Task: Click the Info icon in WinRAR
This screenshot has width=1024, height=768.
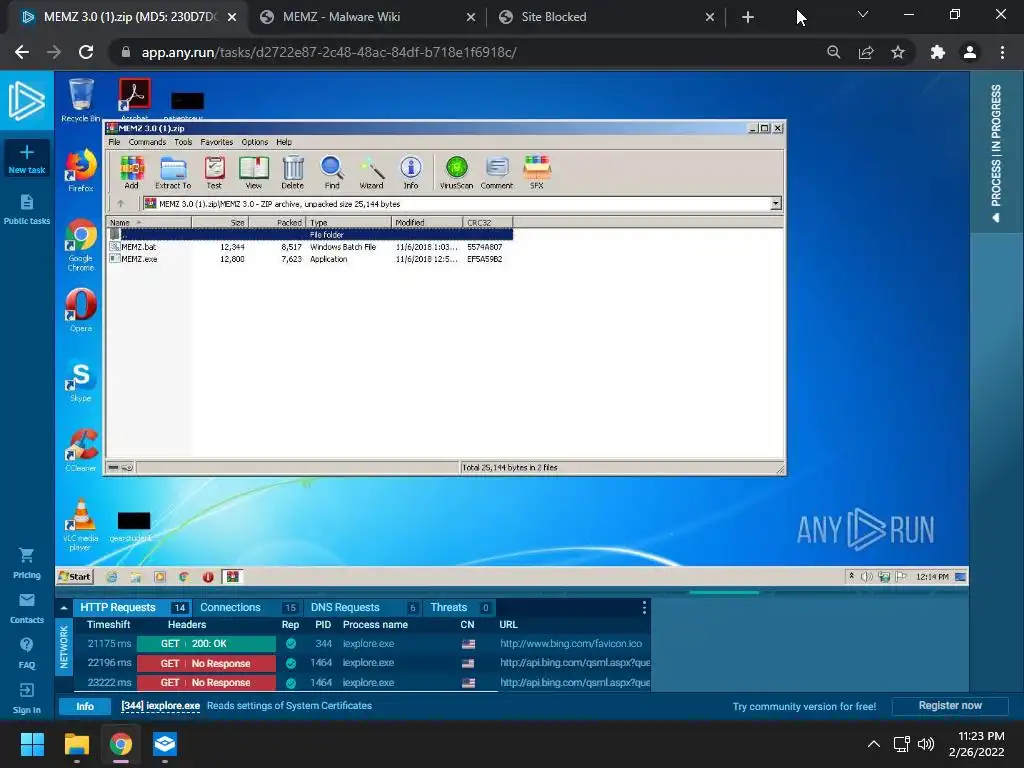Action: point(411,172)
